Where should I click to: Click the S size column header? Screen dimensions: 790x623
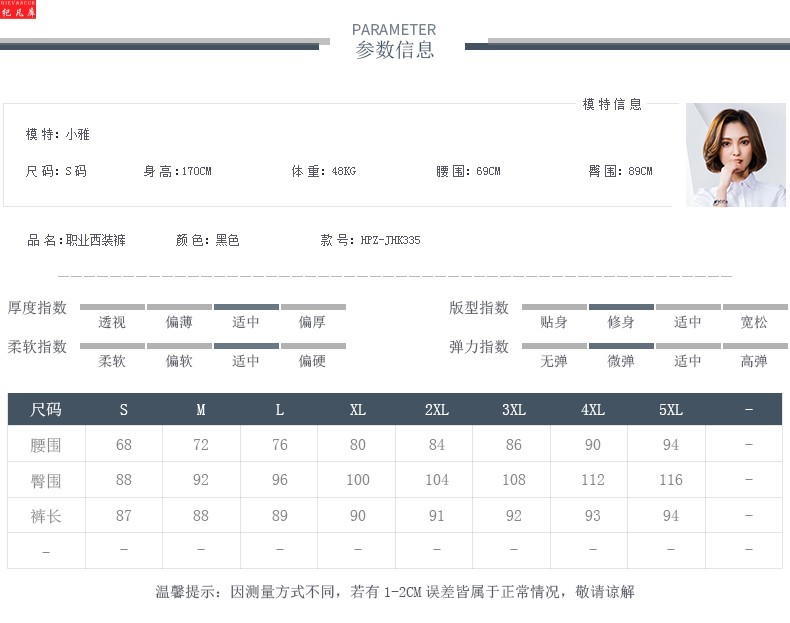pos(124,410)
